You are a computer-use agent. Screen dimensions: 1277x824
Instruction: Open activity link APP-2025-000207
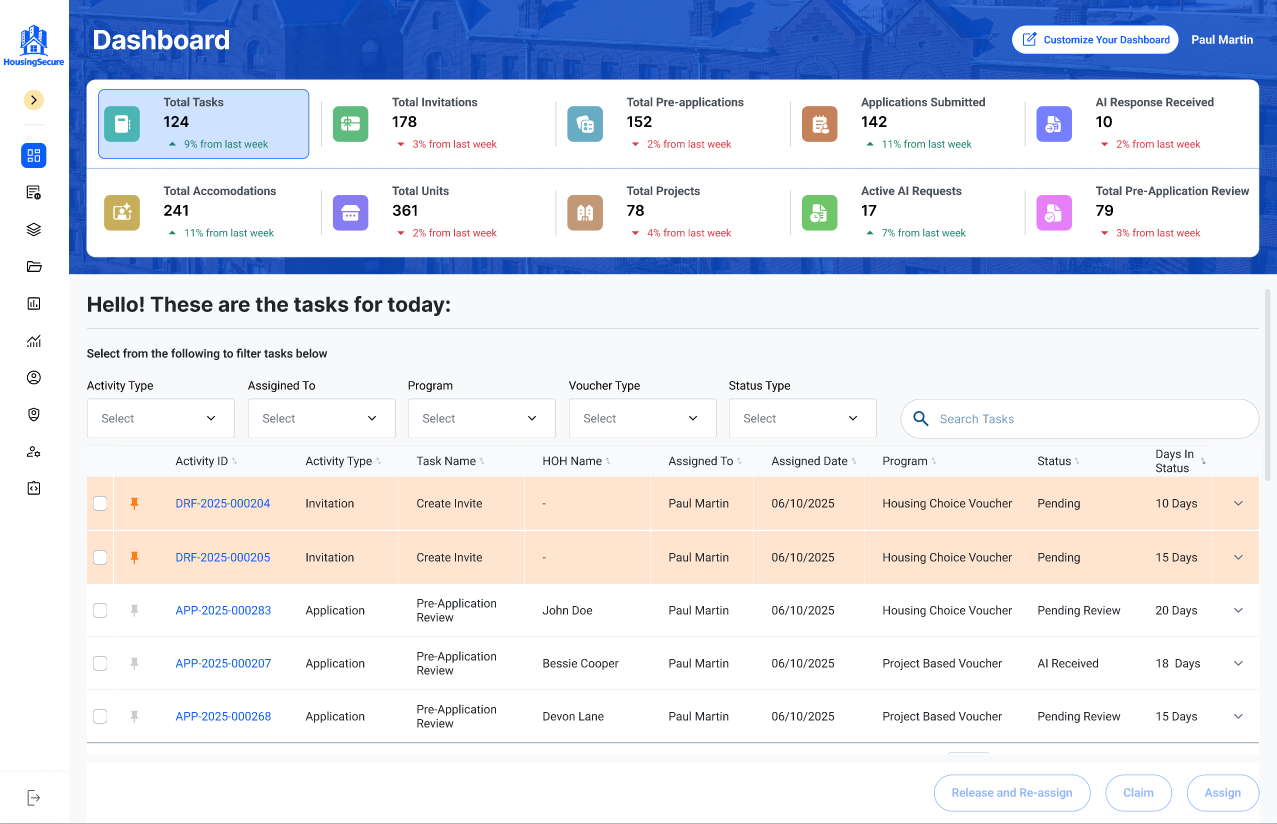pos(223,663)
